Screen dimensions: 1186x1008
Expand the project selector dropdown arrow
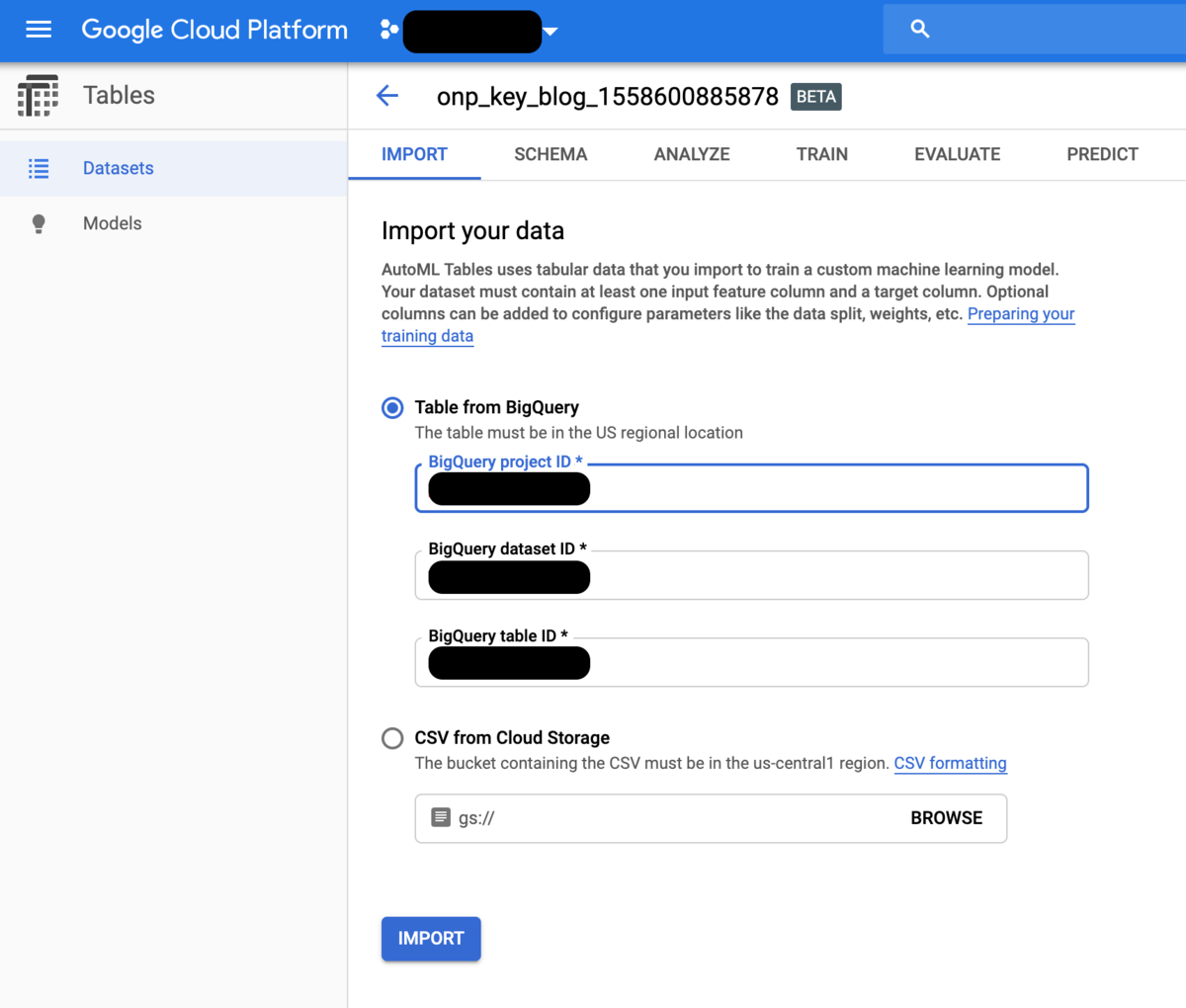[x=551, y=32]
